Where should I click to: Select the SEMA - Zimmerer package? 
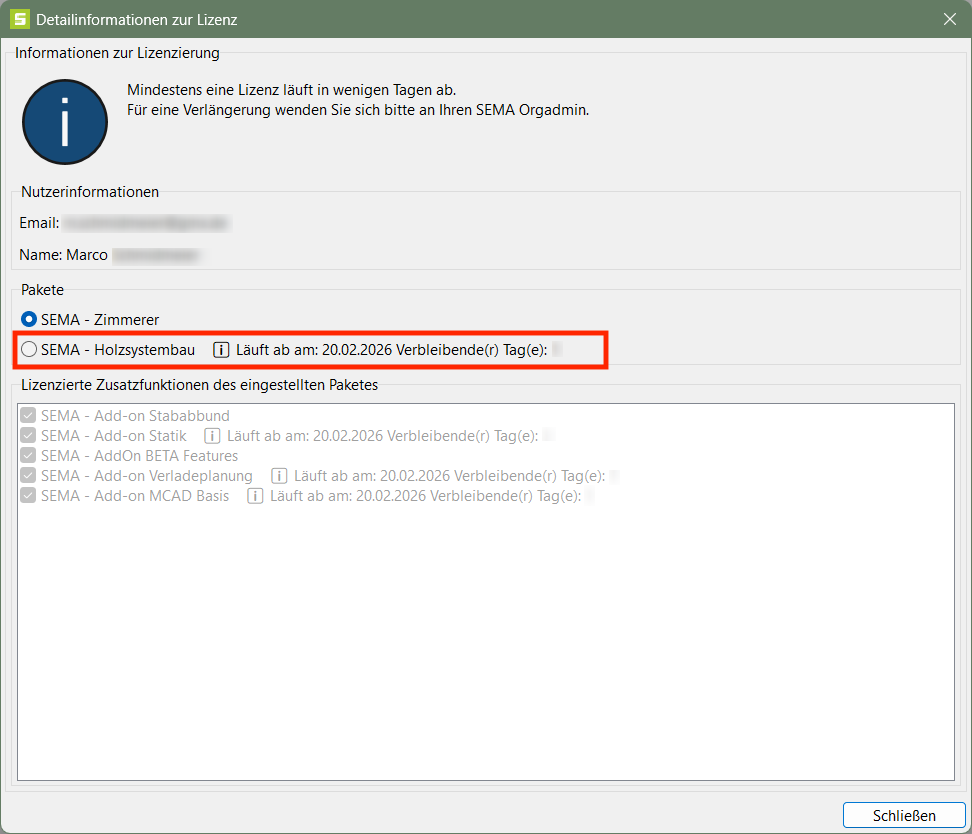pos(29,320)
